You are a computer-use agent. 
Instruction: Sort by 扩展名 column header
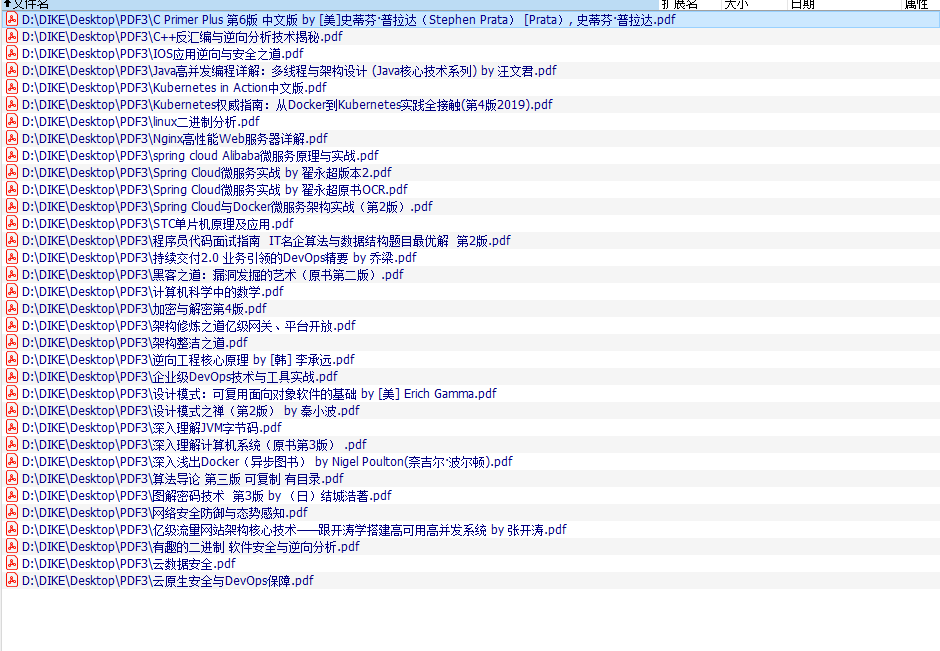pyautogui.click(x=690, y=4)
